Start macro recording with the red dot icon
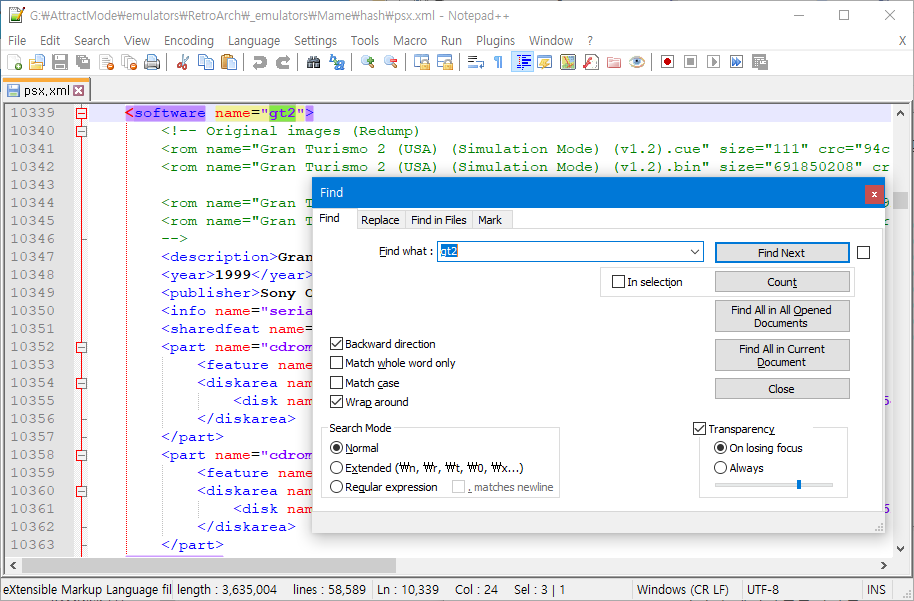This screenshot has width=914, height=601. coord(667,62)
